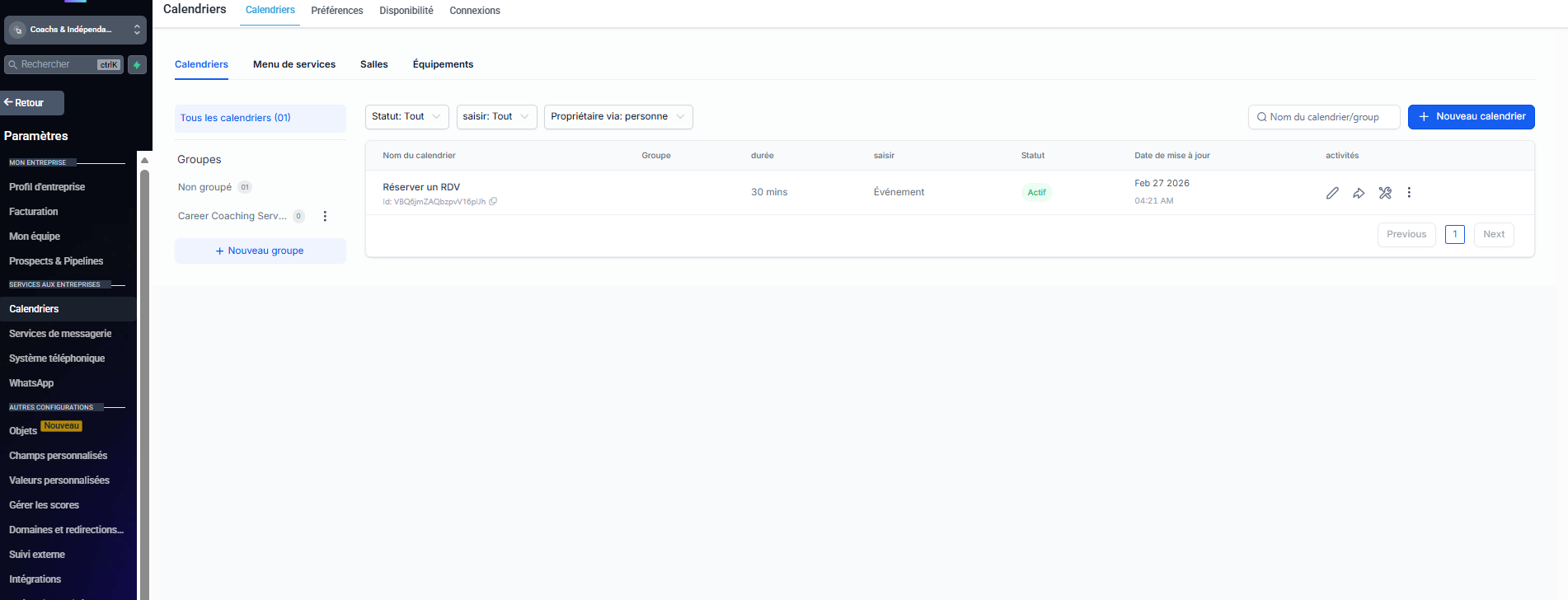This screenshot has width=1568, height=600.
Task: Open the three-dot menu for Réserver un RDV
Action: tap(1409, 193)
